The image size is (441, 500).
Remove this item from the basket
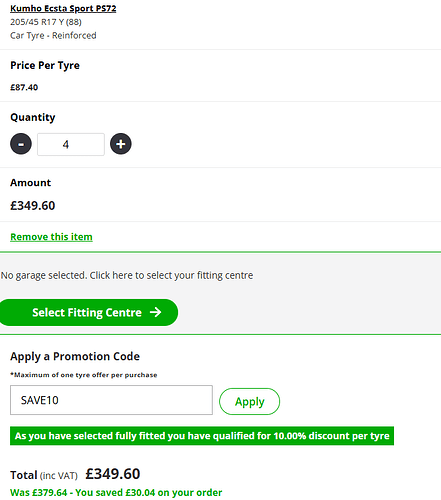point(51,237)
